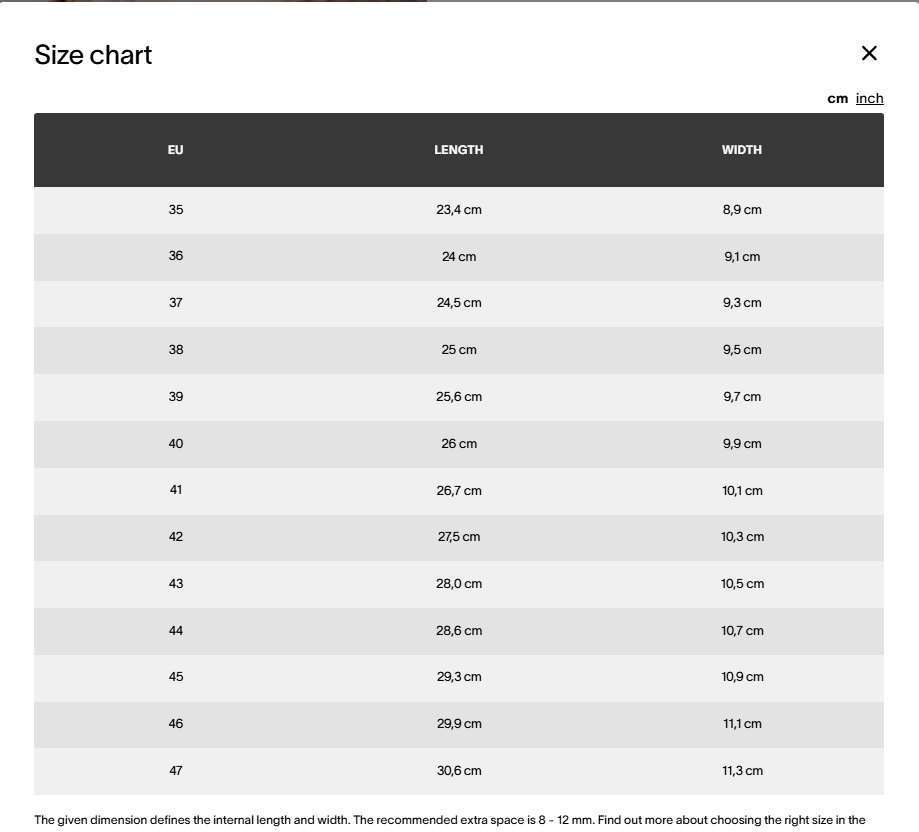919x832 pixels.
Task: Select EU size 38 cell
Action: pos(176,350)
